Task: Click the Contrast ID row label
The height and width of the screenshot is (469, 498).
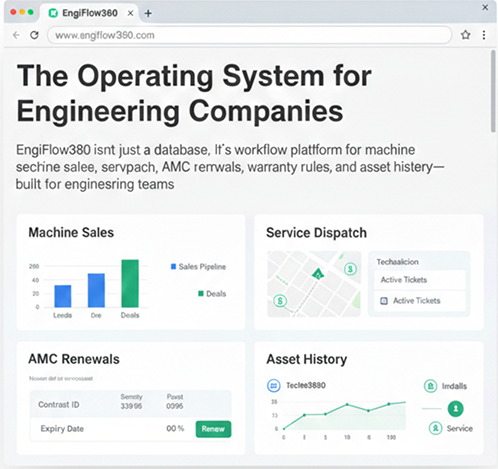Action: coord(59,405)
